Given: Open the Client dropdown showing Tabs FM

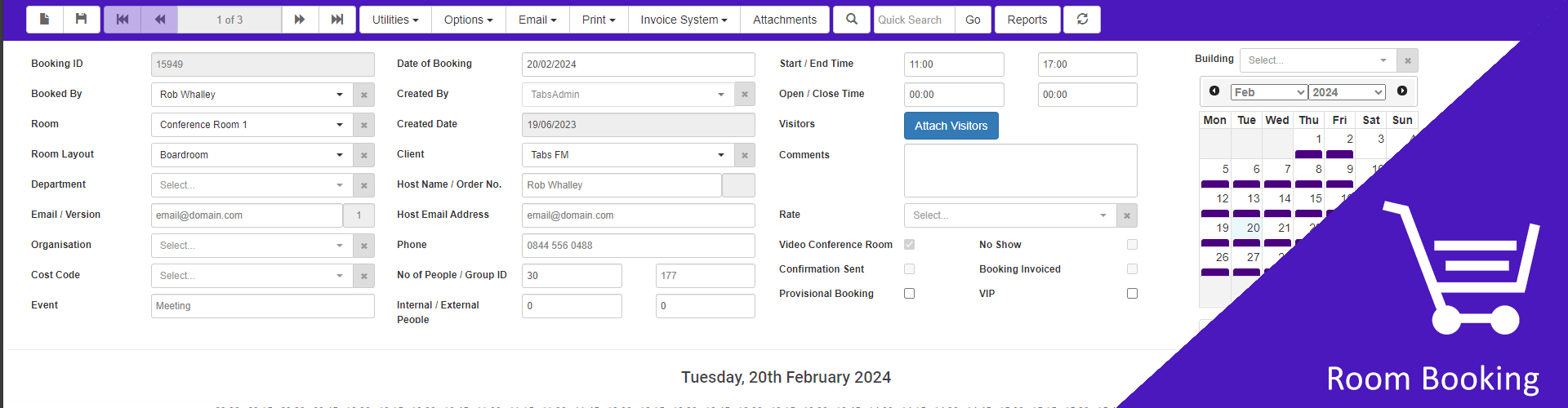Looking at the screenshot, I should pyautogui.click(x=628, y=155).
